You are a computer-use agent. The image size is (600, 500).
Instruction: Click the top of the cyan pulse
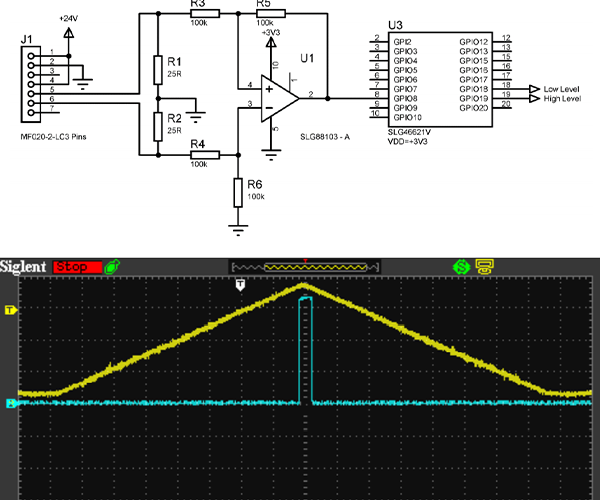[x=305, y=298]
